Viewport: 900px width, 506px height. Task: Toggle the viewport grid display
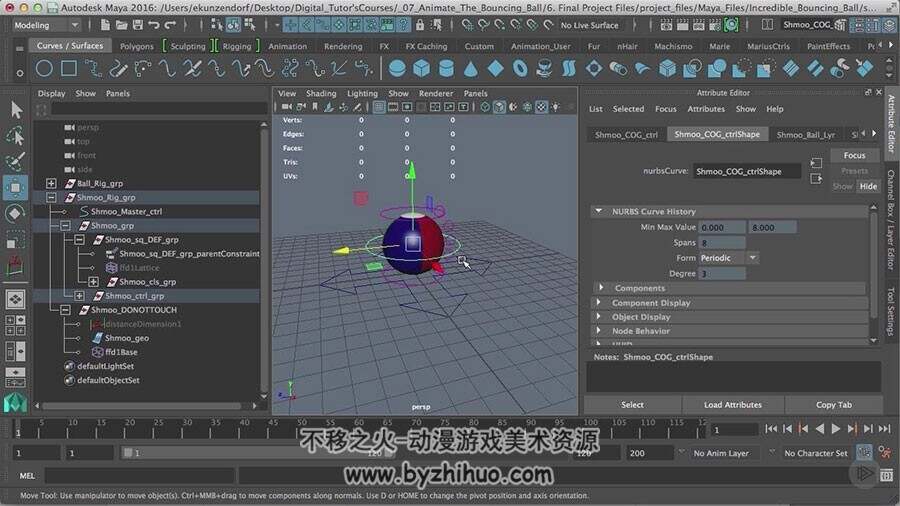[379, 107]
